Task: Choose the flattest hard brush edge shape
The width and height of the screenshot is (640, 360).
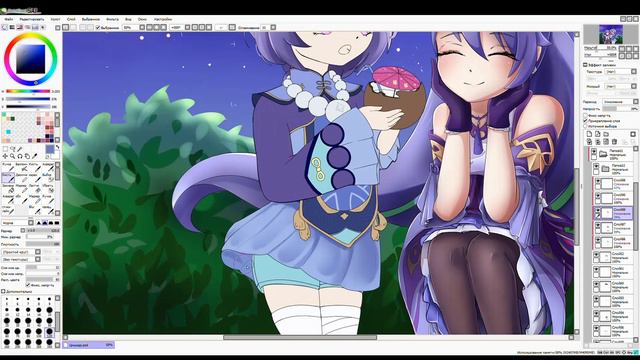Action: coord(57,223)
